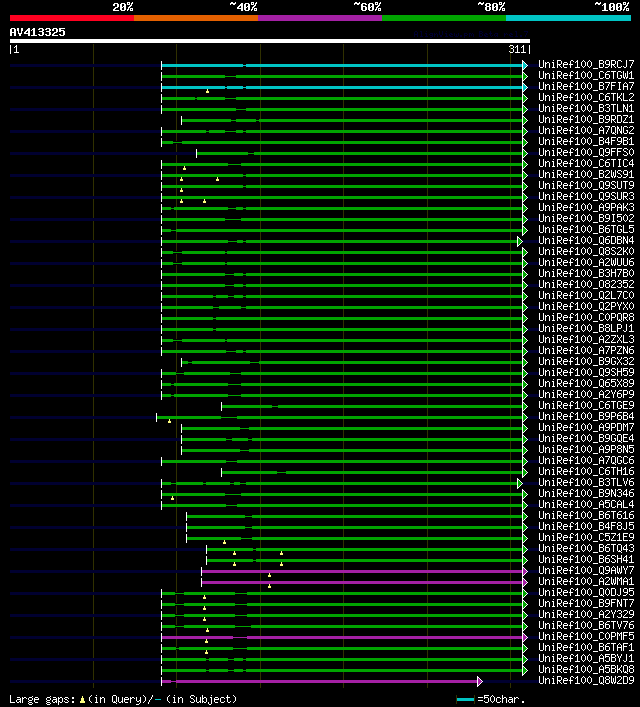Click the UniRef100_C0PMF5 label
The image size is (640, 707).
[x=586, y=636]
